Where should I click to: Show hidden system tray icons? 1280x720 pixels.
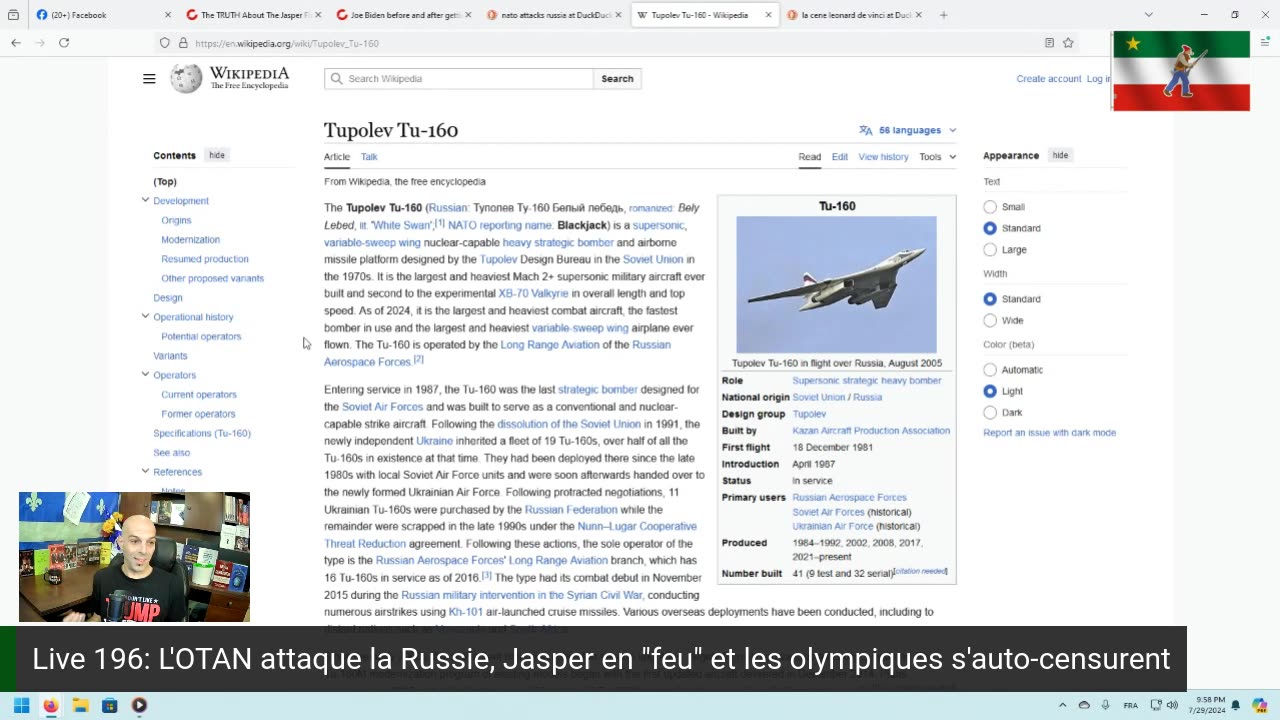coord(1062,705)
